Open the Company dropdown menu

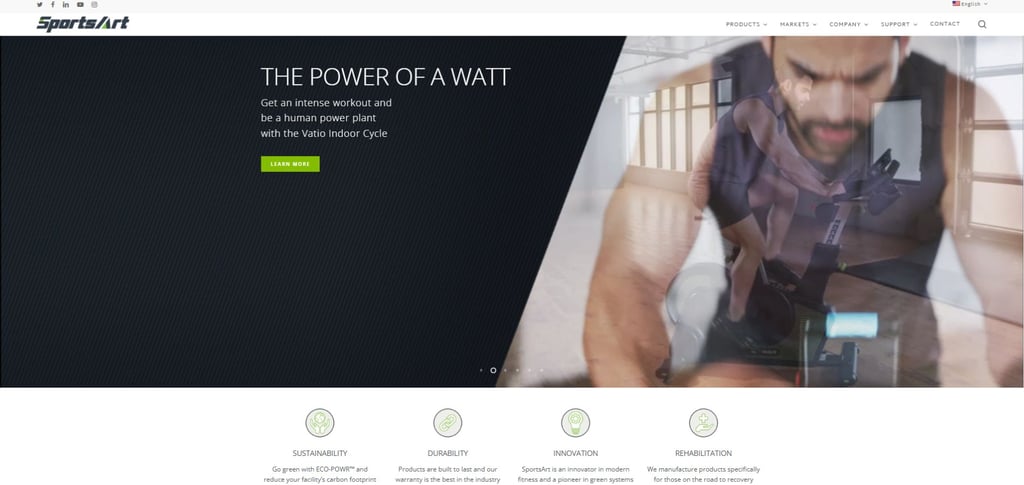[x=849, y=24]
